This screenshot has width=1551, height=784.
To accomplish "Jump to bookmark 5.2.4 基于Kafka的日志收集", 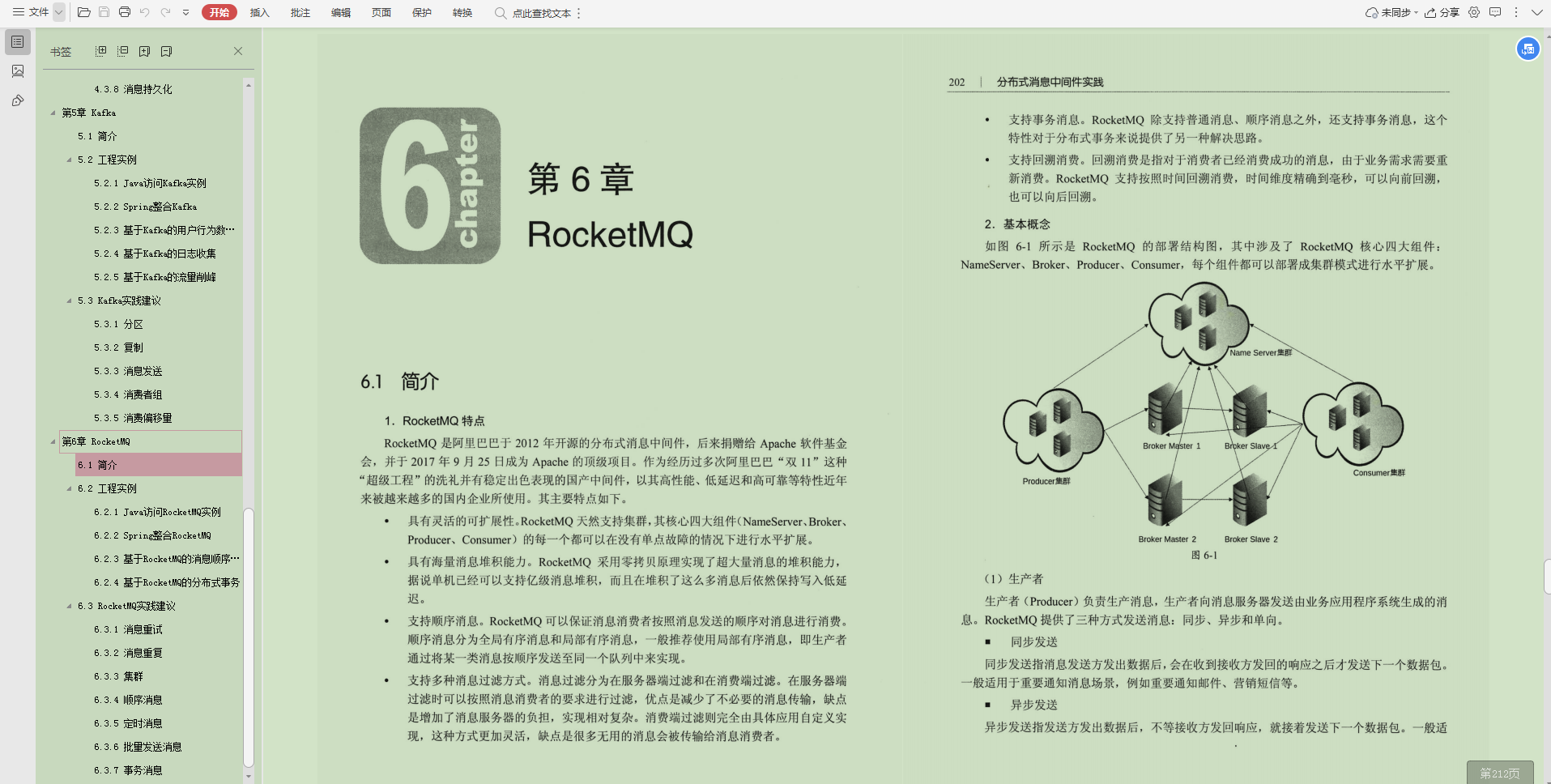I will click(x=155, y=254).
